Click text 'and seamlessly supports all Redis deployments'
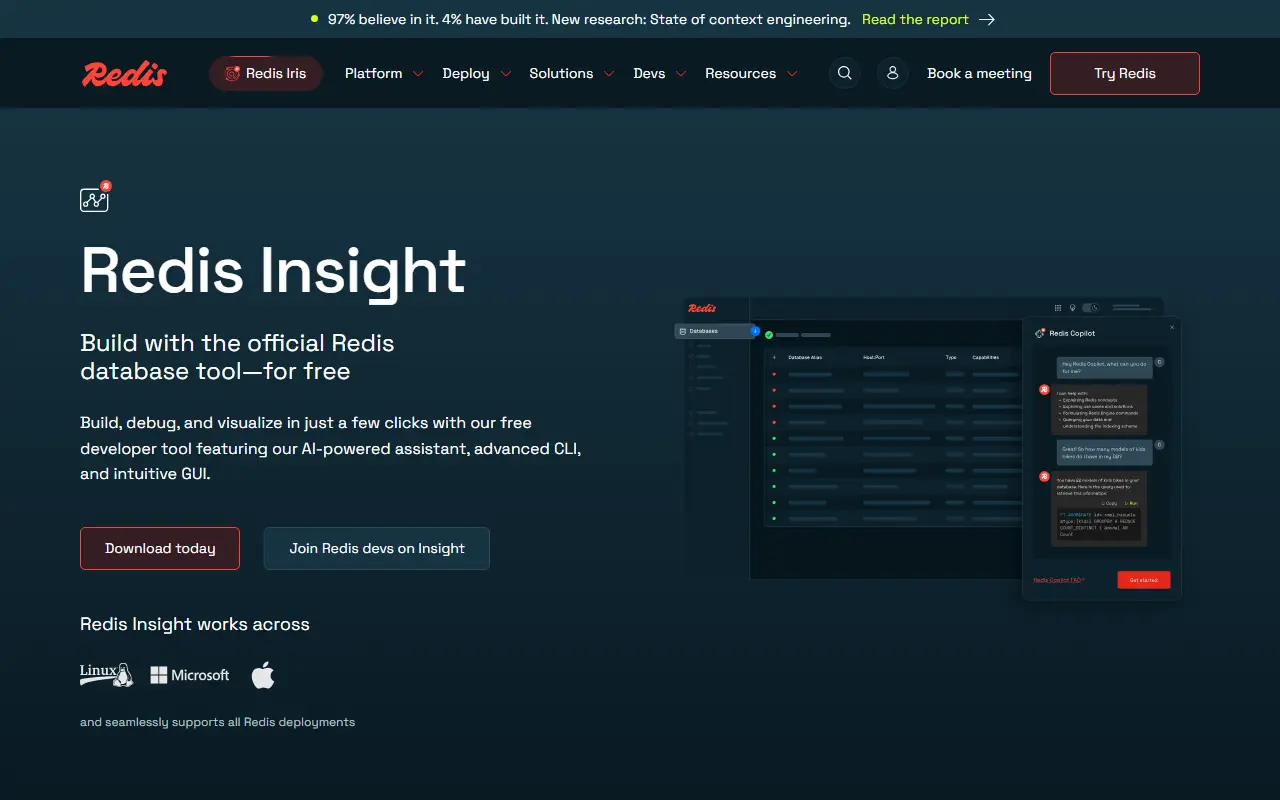 tap(217, 722)
